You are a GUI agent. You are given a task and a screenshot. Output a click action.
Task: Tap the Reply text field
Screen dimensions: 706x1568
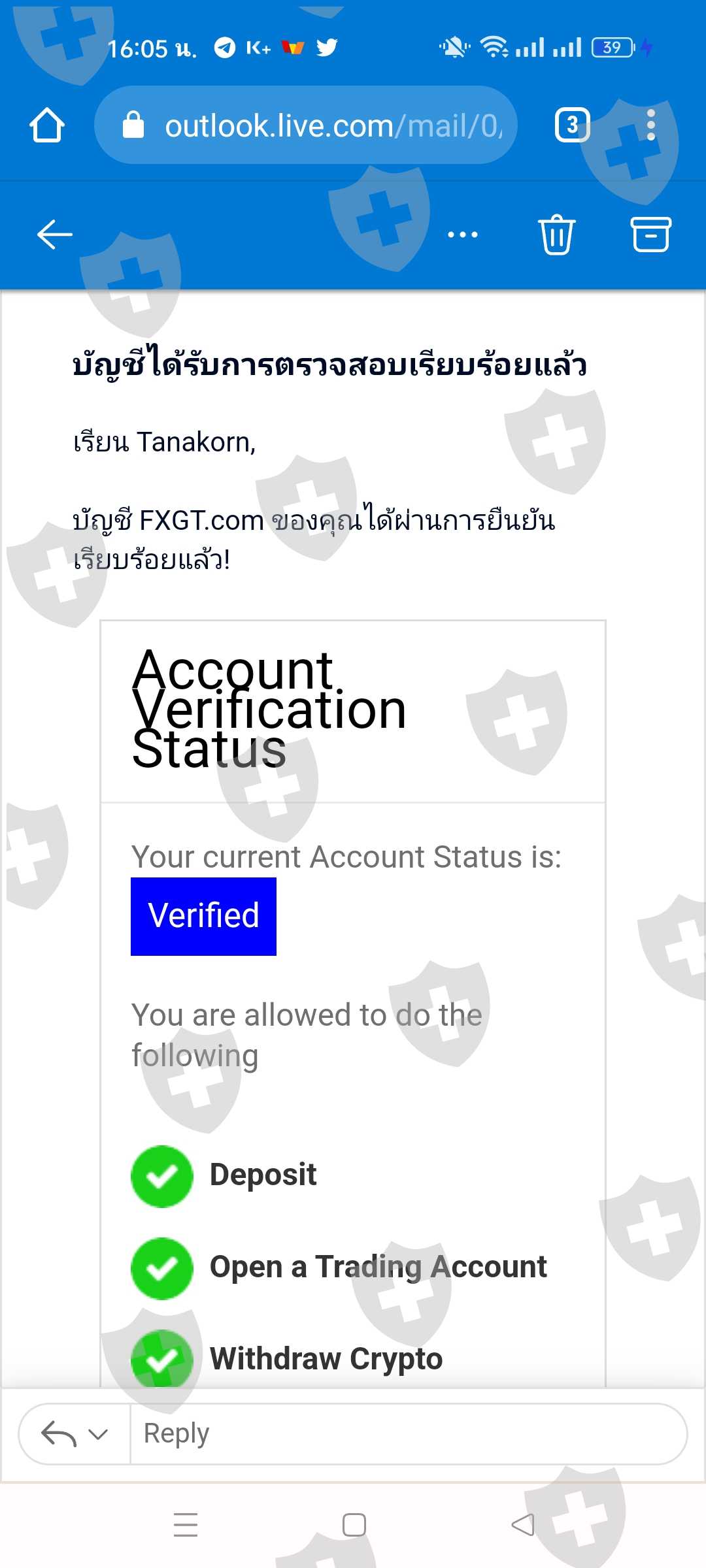pyautogui.click(x=405, y=1434)
